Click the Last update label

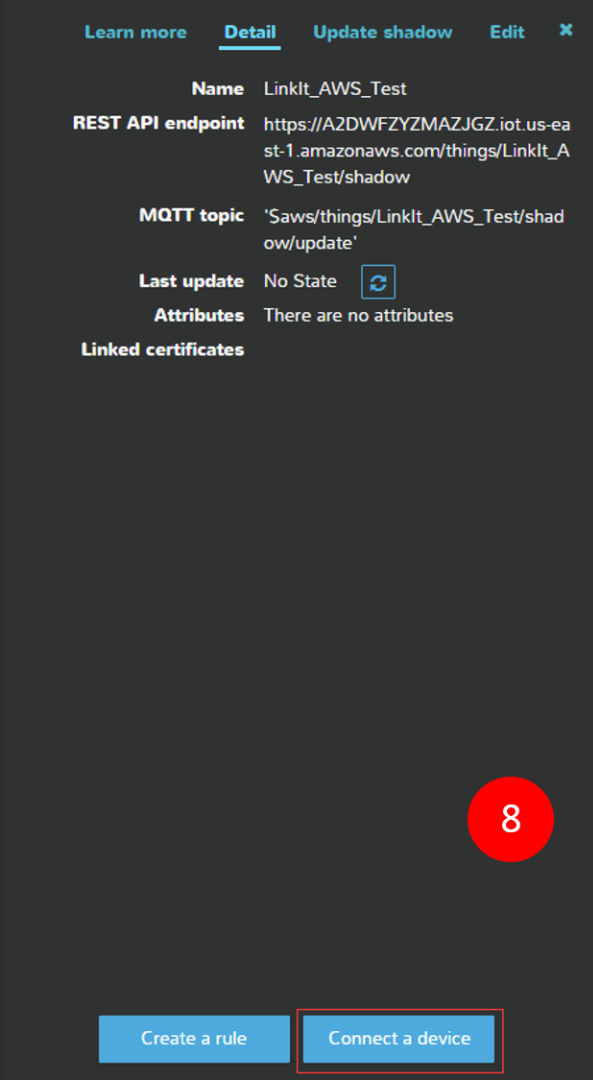pyautogui.click(x=191, y=281)
